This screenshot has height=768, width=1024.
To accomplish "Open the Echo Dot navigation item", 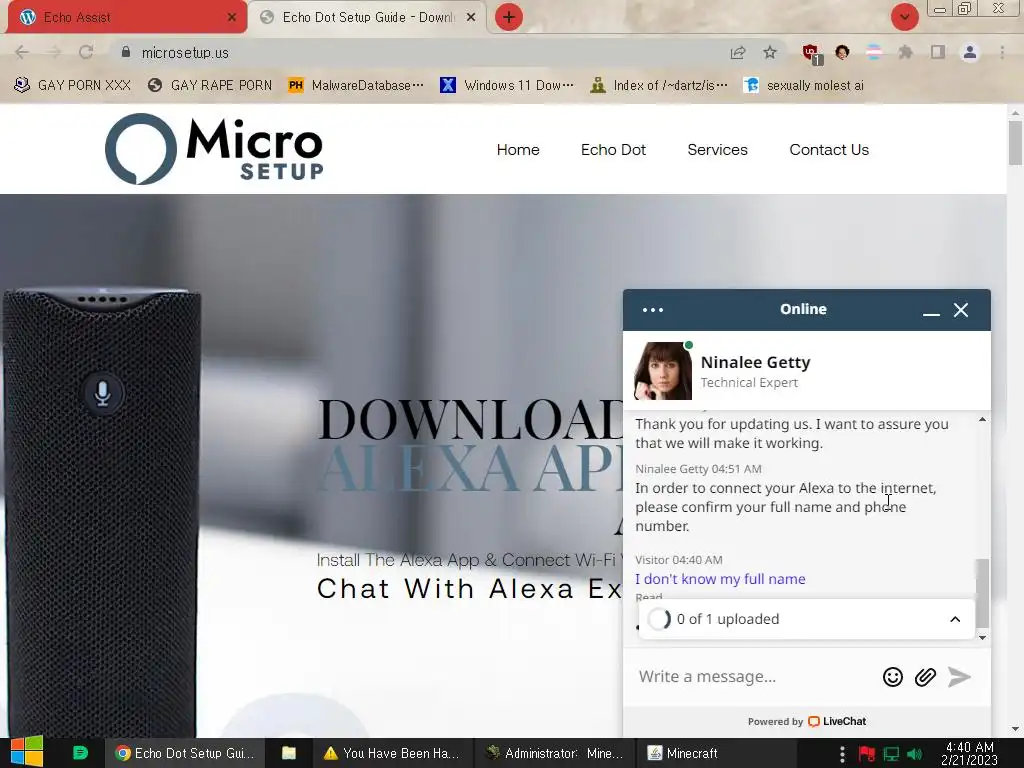I will coord(613,150).
